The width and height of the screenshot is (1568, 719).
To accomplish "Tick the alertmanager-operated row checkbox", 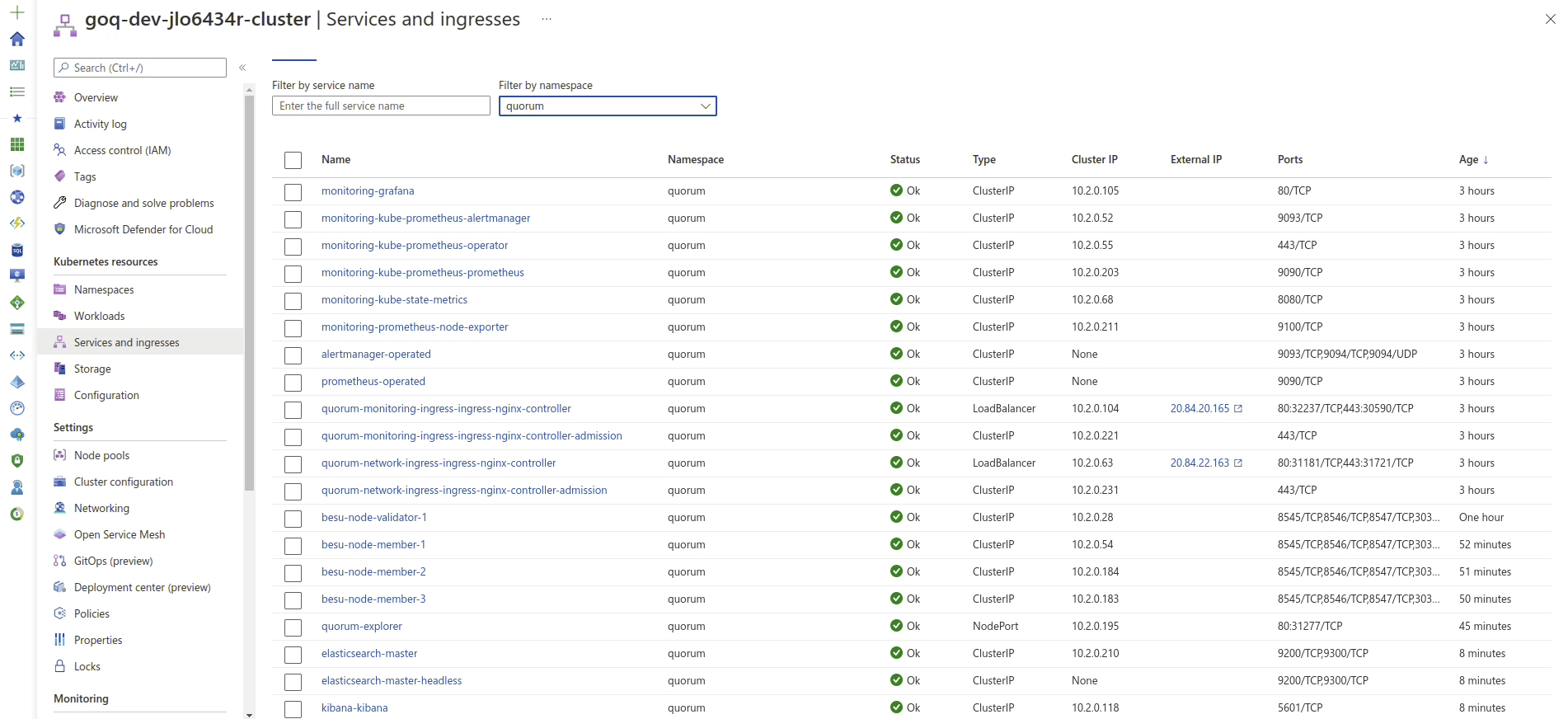I will (293, 355).
